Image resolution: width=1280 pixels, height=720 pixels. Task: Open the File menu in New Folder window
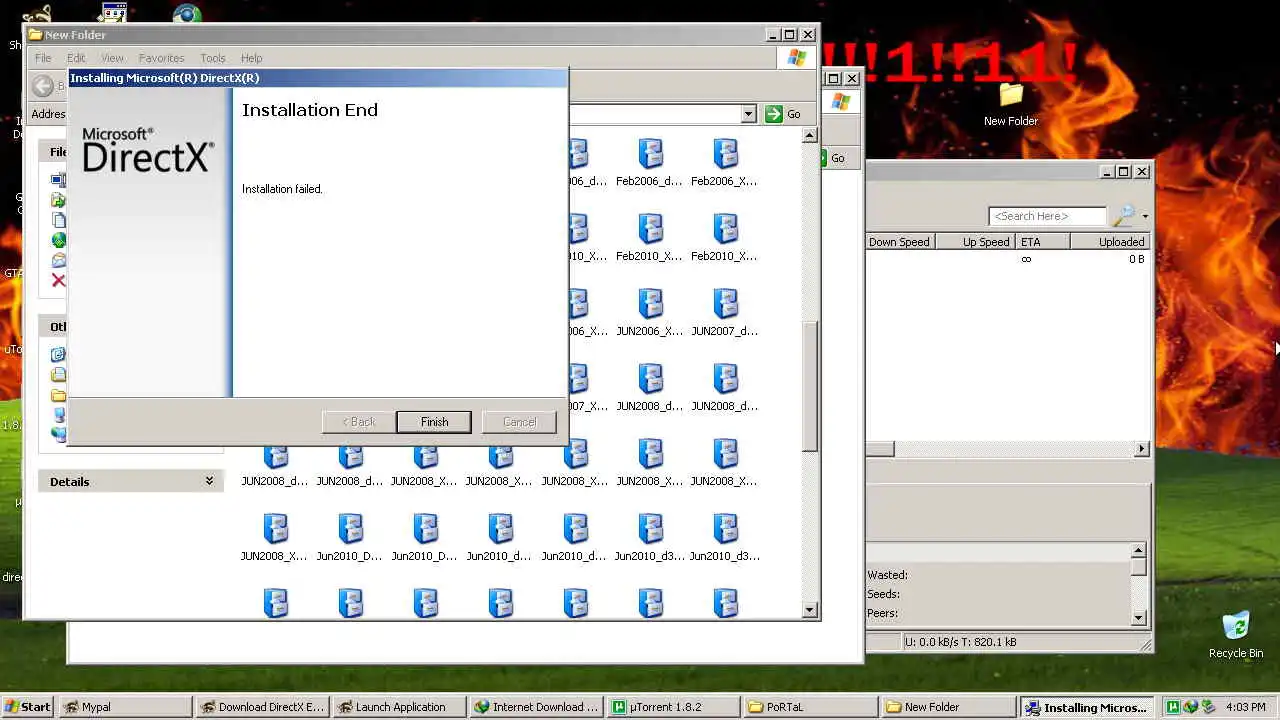pos(43,58)
